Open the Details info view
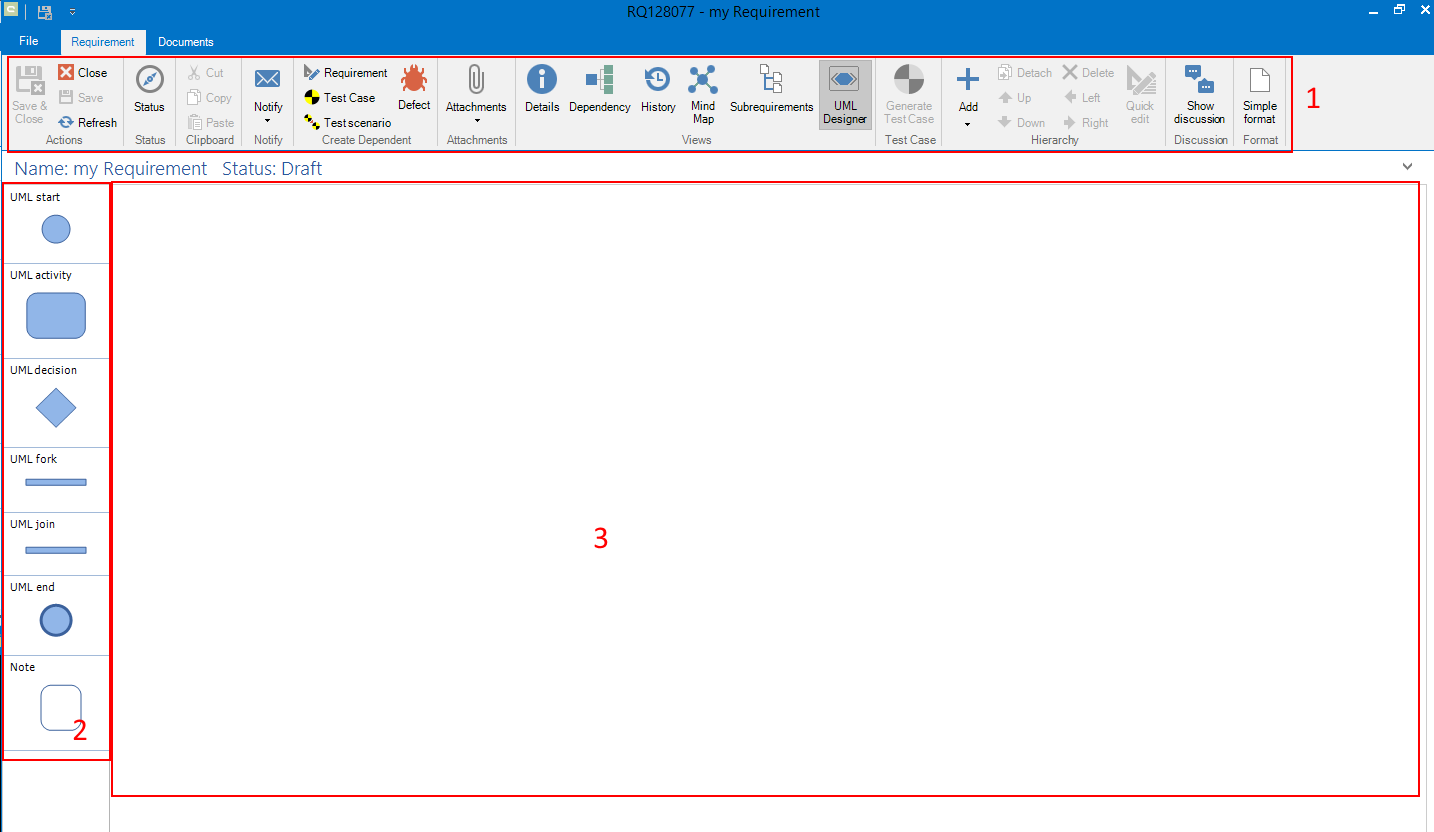This screenshot has width=1434, height=832. (x=542, y=90)
